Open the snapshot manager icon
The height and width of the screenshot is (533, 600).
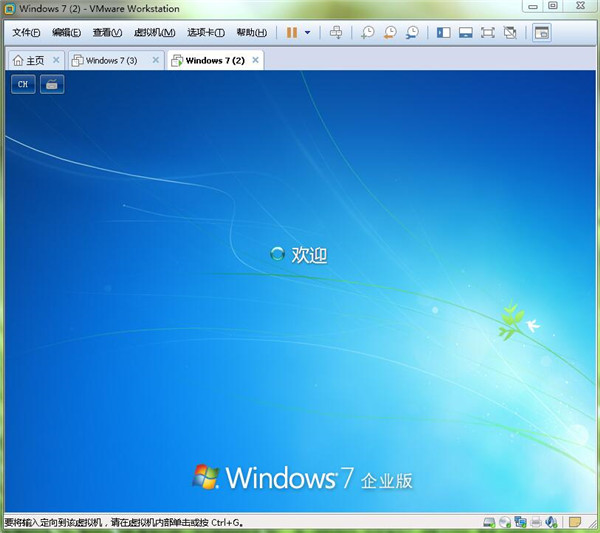click(x=412, y=33)
